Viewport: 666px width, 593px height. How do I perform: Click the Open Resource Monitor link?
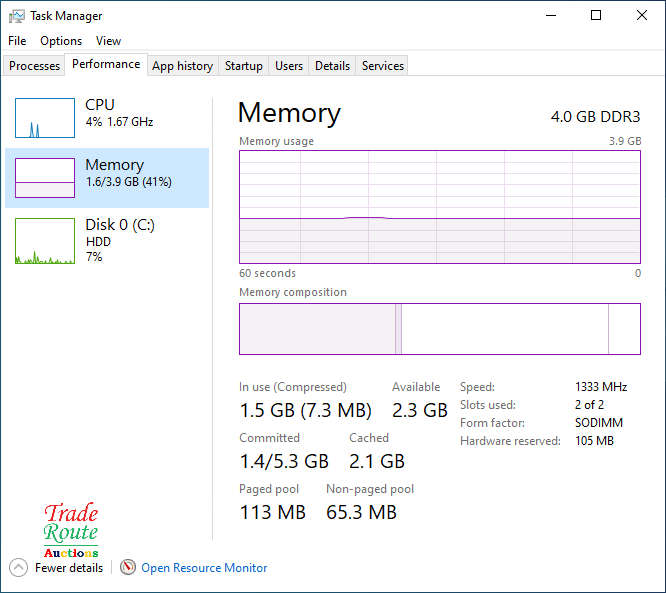pos(204,568)
